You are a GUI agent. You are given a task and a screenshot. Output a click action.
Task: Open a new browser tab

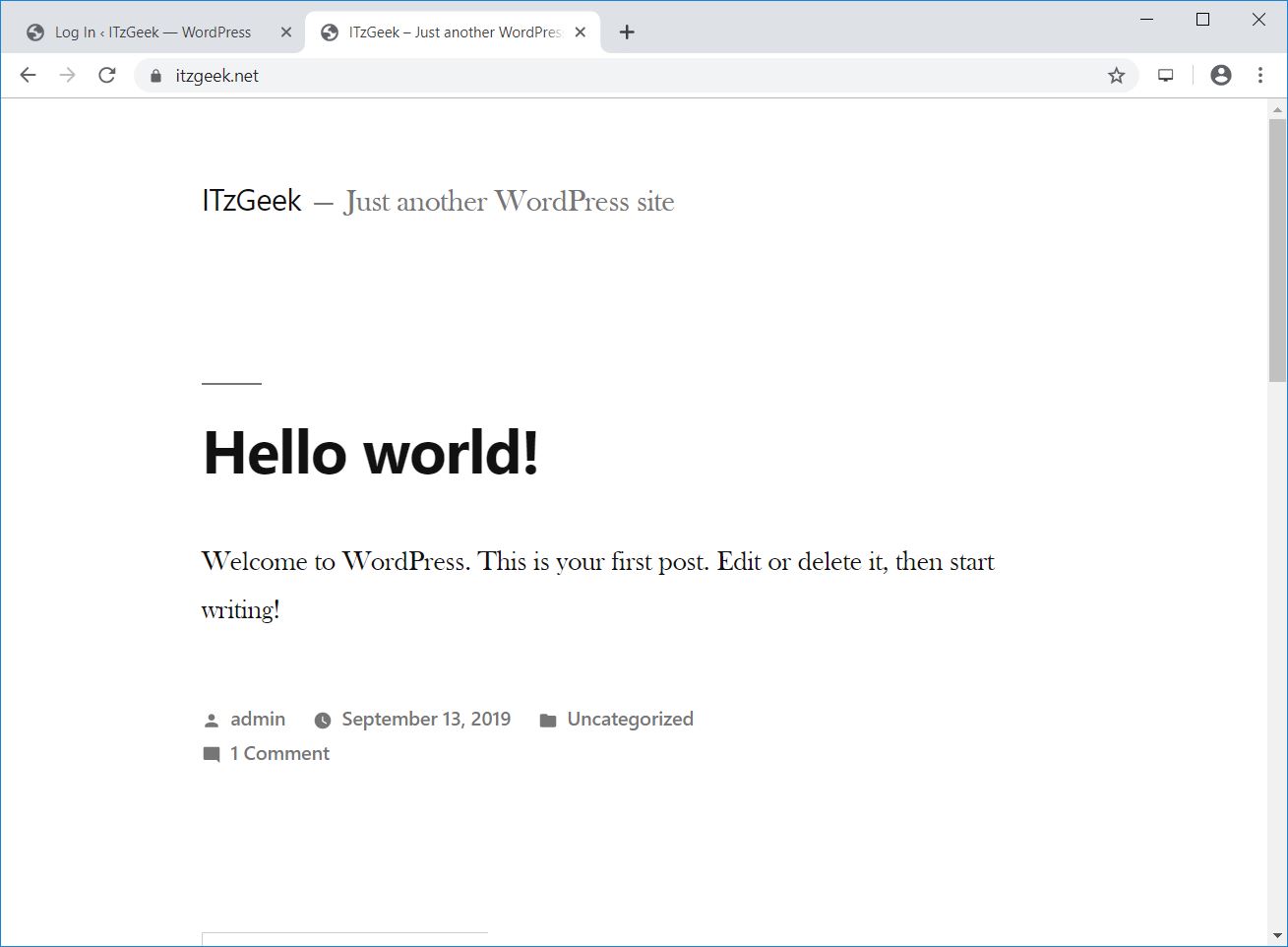tap(627, 32)
